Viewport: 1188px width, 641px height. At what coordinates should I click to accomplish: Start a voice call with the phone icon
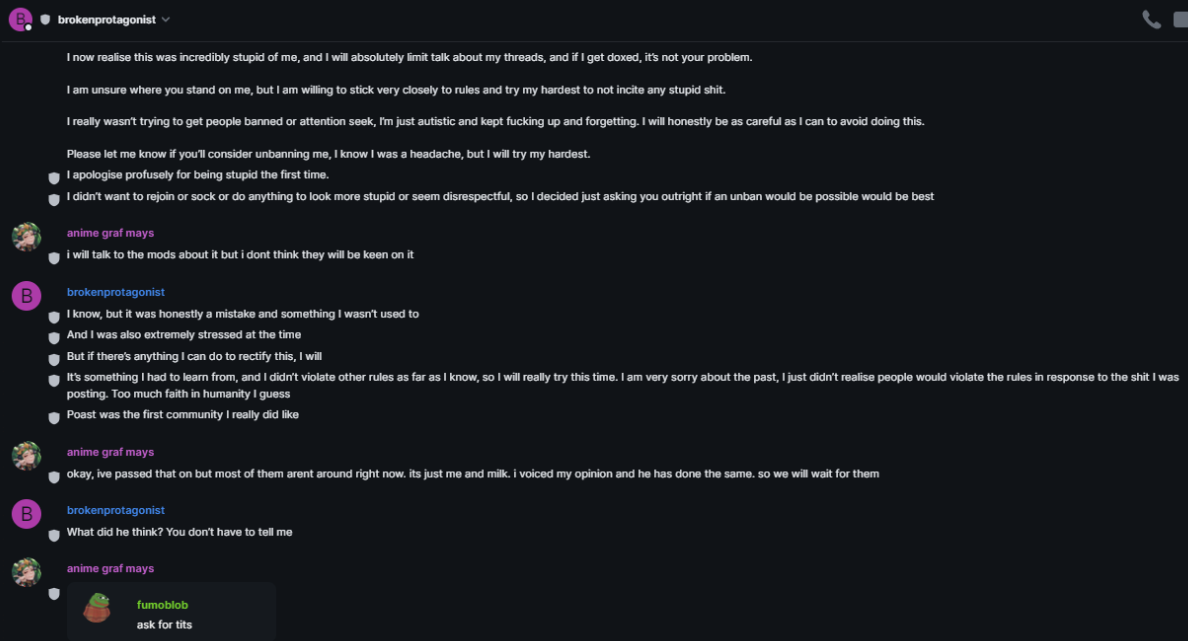[x=1151, y=19]
